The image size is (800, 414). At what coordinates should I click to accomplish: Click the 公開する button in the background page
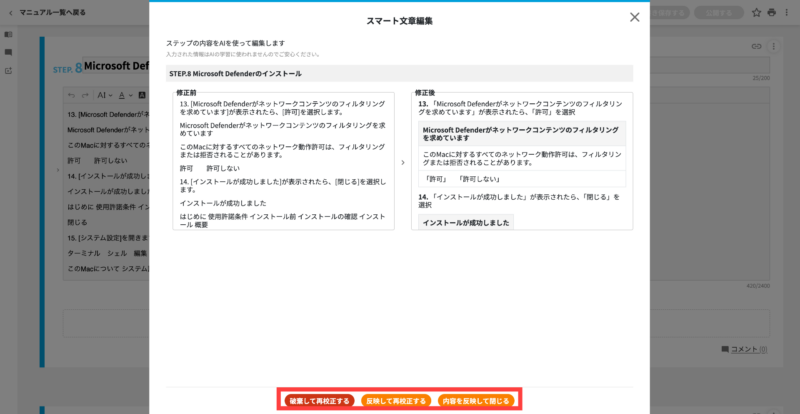coord(718,13)
